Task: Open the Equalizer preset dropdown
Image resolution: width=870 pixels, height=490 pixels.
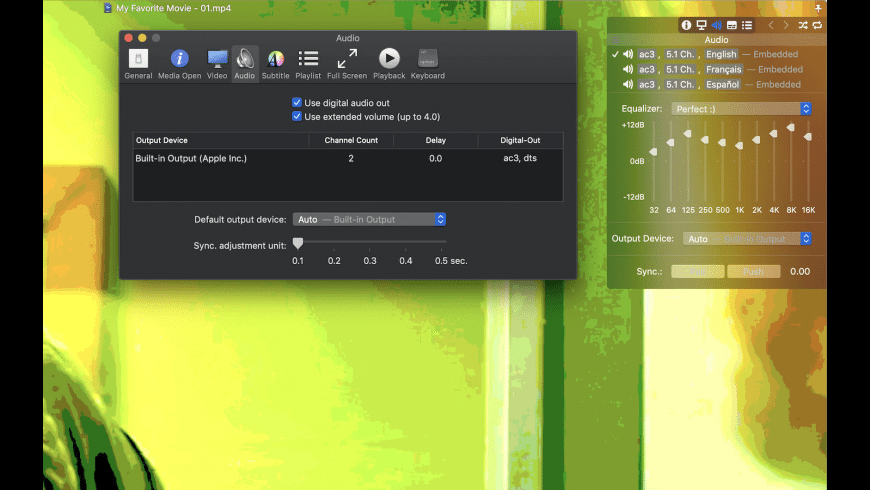Action: [x=742, y=109]
